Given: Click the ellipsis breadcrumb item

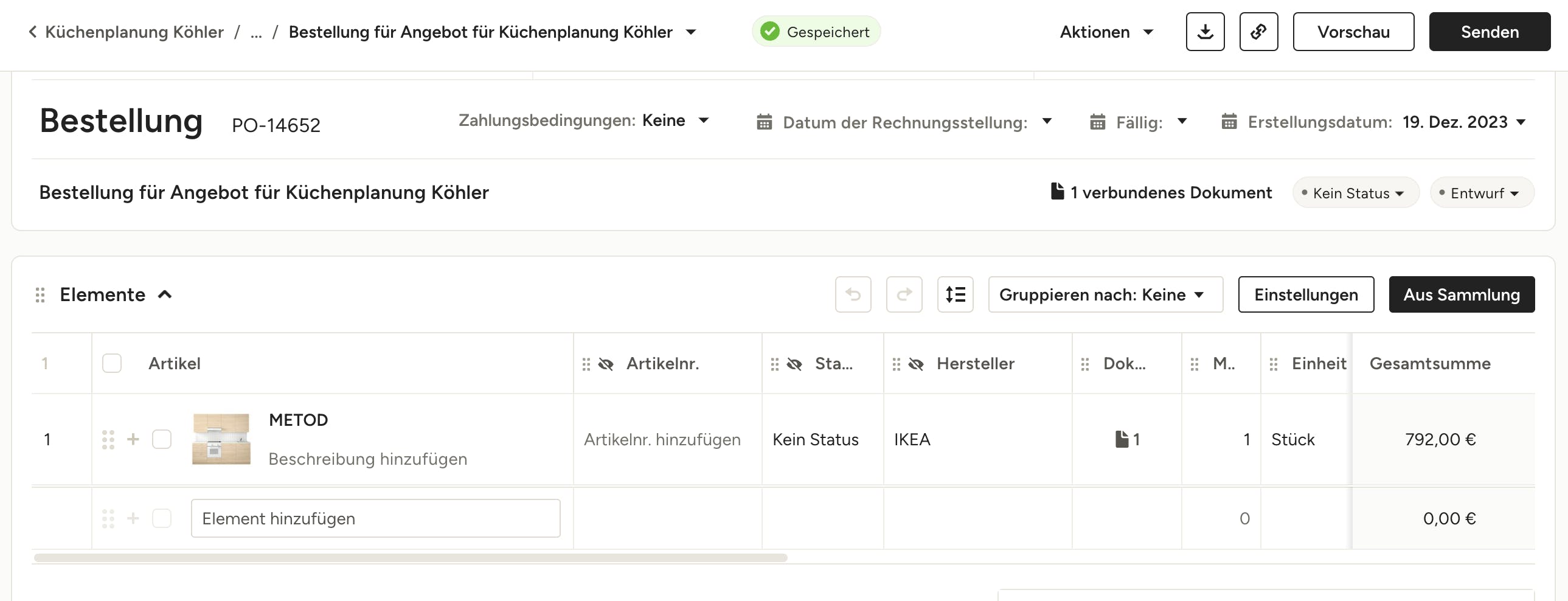Looking at the screenshot, I should click(x=256, y=32).
